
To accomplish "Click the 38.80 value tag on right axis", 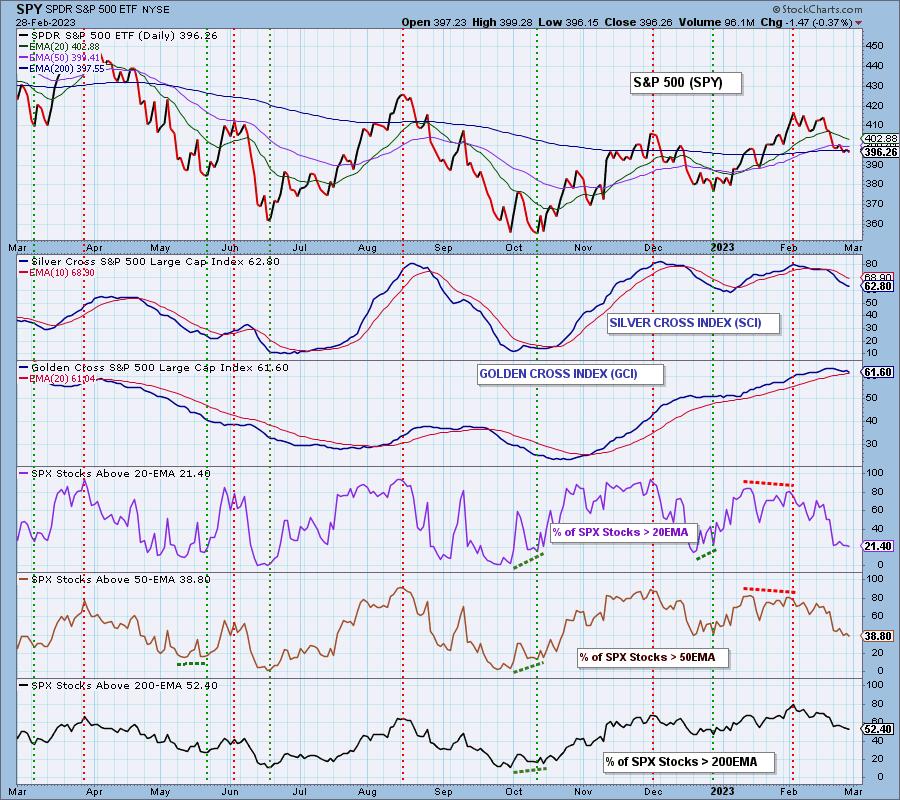I will (x=879, y=636).
